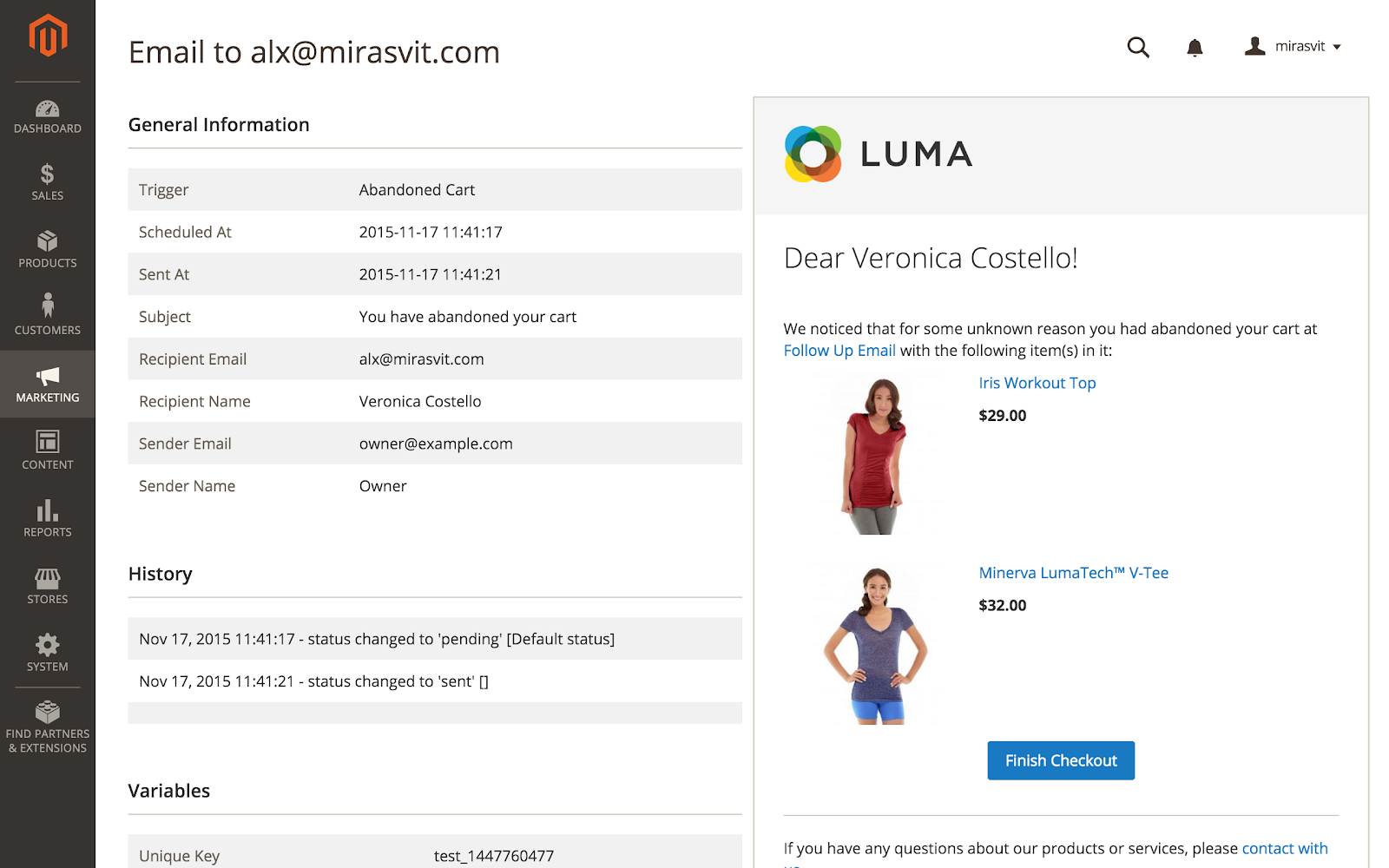The width and height of the screenshot is (1389, 868).
Task: Expand the mirasvit account dropdown
Action: [x=1293, y=47]
